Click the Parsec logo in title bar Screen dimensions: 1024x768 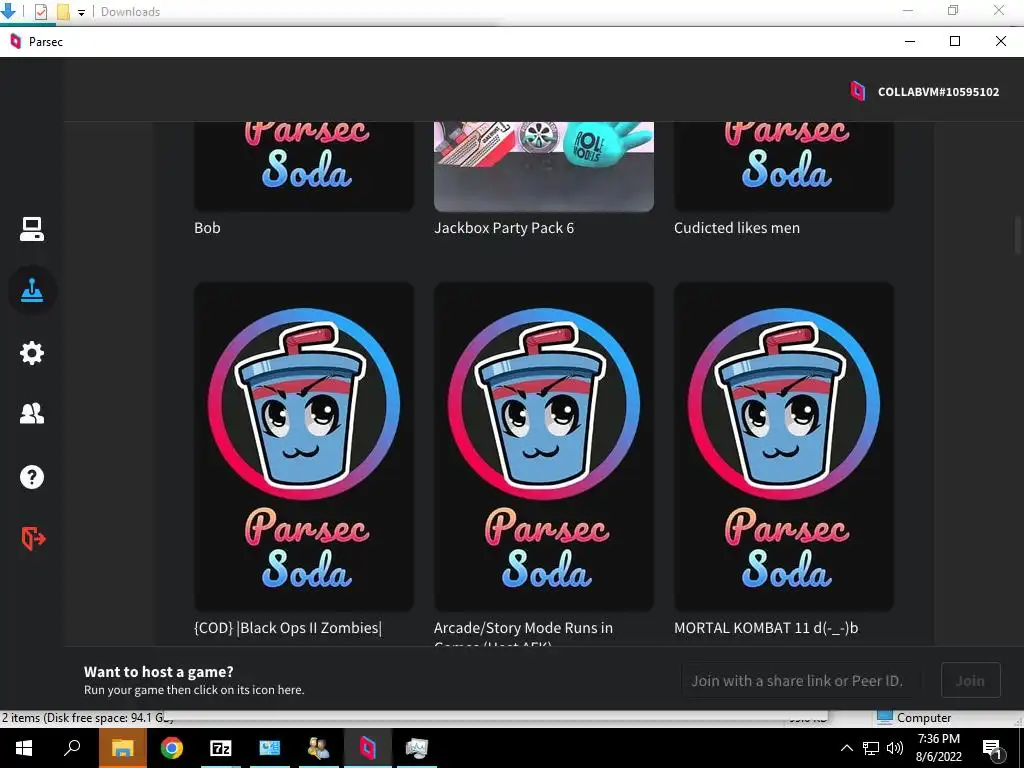tap(16, 42)
